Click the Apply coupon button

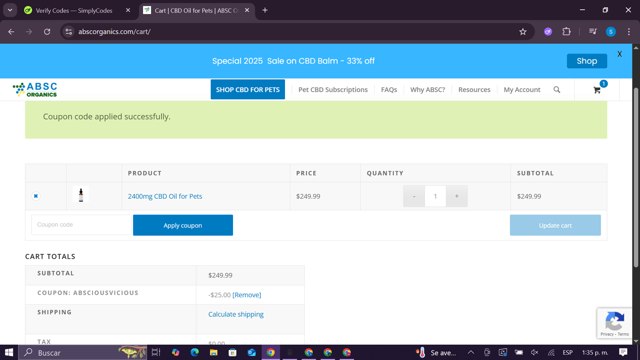[183, 225]
